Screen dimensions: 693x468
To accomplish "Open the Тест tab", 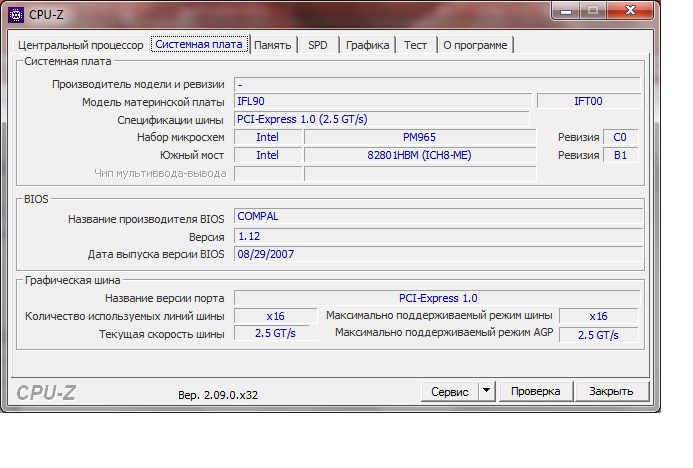I will [415, 45].
